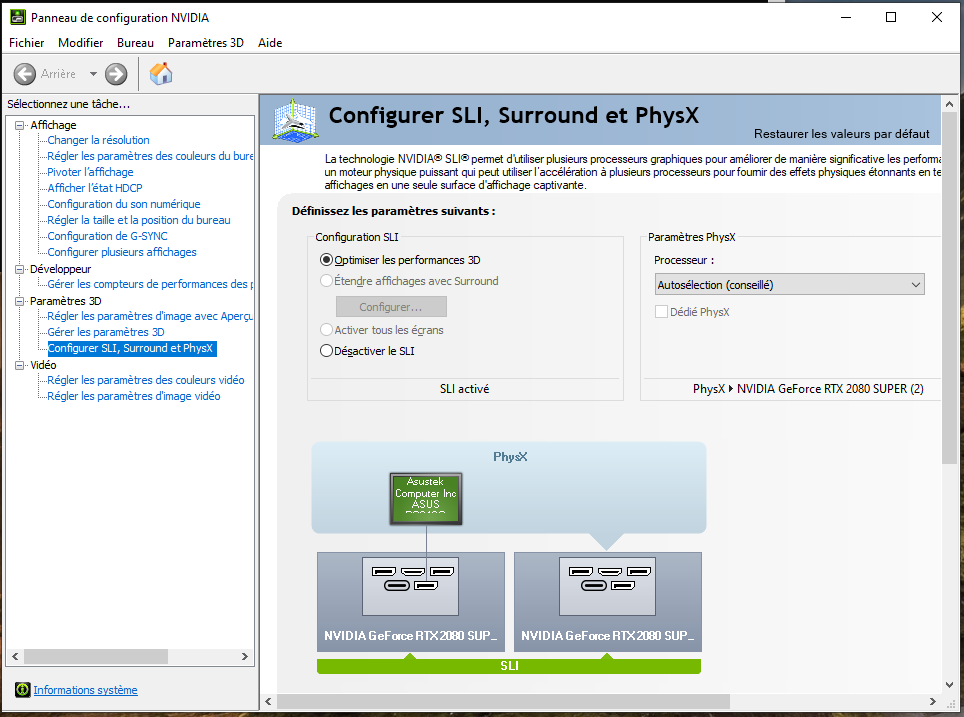Maximize the NVIDIA control panel window
964x717 pixels.
891,17
